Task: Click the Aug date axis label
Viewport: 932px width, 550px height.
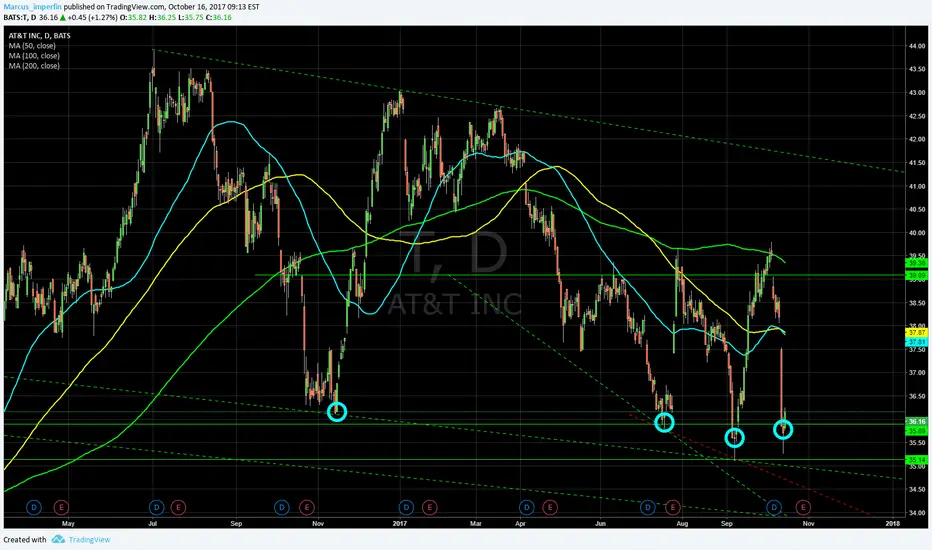Action: [682, 524]
